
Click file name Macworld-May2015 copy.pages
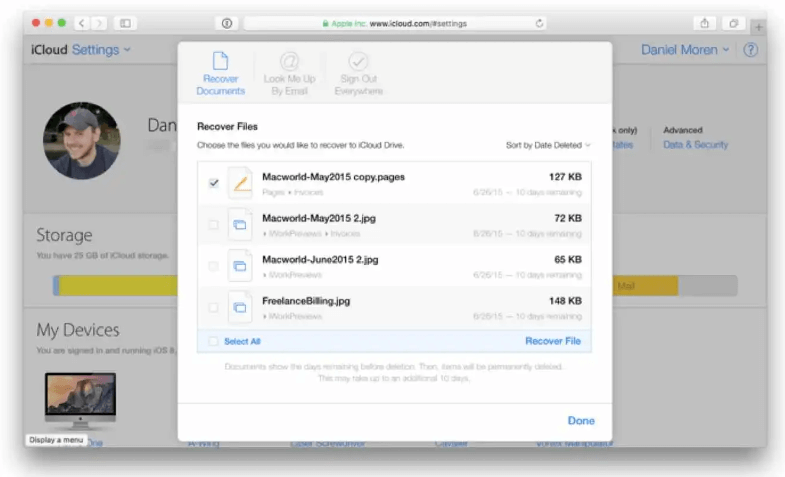(333, 177)
